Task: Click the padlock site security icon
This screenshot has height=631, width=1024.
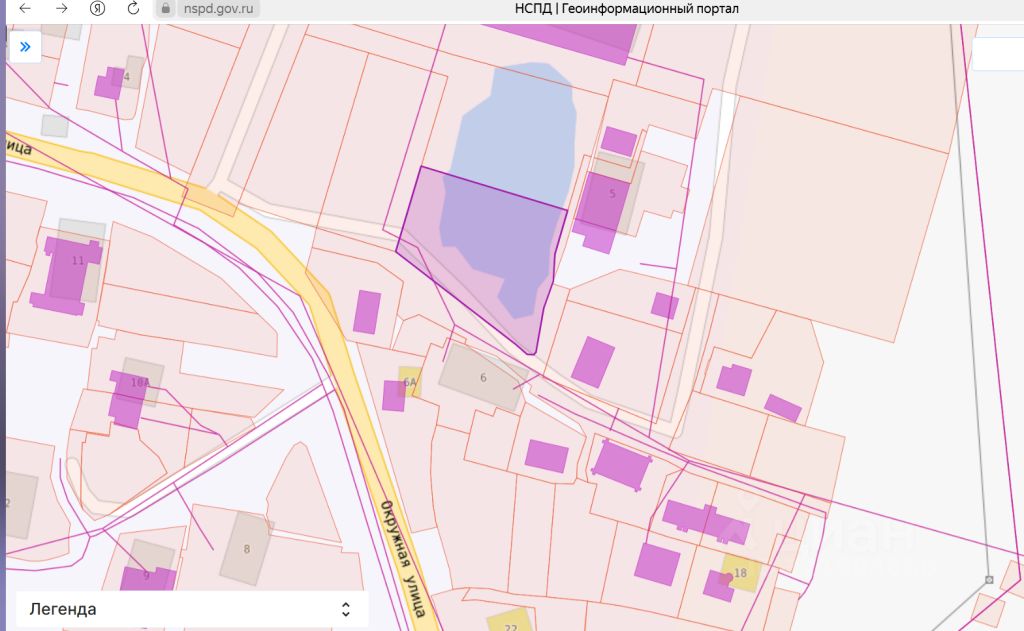Action: (166, 8)
